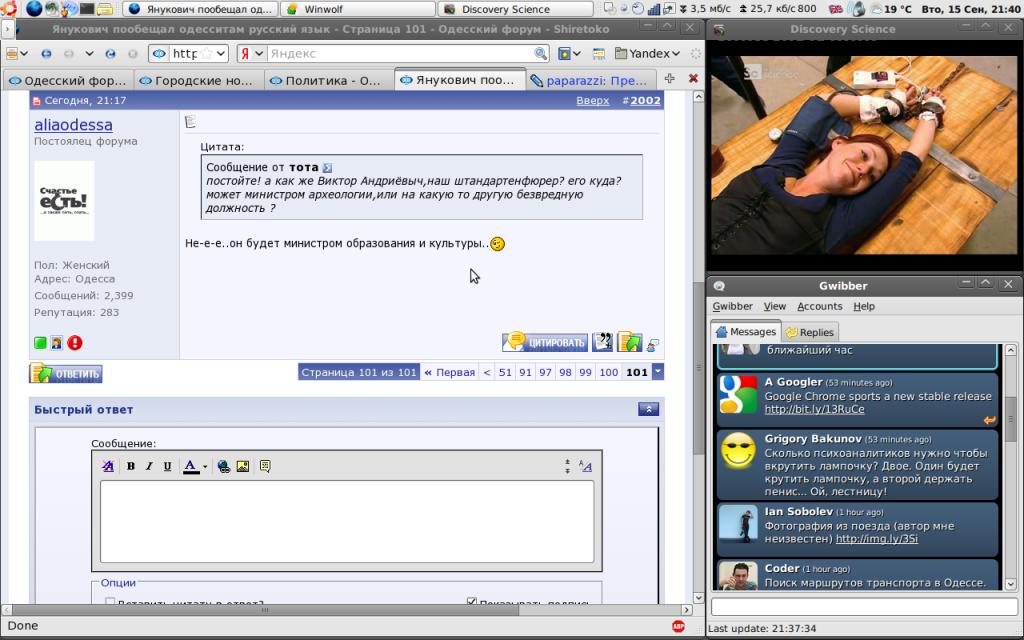Toggle bold in the quick reply editor
This screenshot has width=1024, height=640.
pyautogui.click(x=131, y=466)
